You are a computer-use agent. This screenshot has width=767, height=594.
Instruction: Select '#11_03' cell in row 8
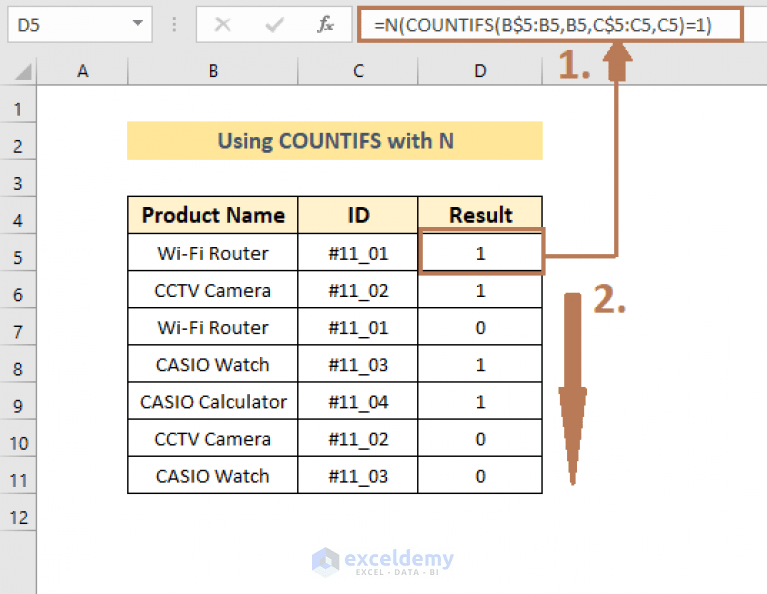(x=358, y=364)
